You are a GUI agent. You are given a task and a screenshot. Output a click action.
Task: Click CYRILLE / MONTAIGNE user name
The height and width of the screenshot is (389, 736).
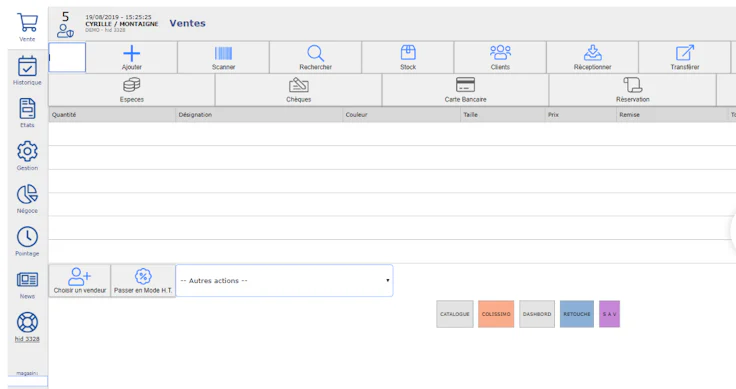122,23
